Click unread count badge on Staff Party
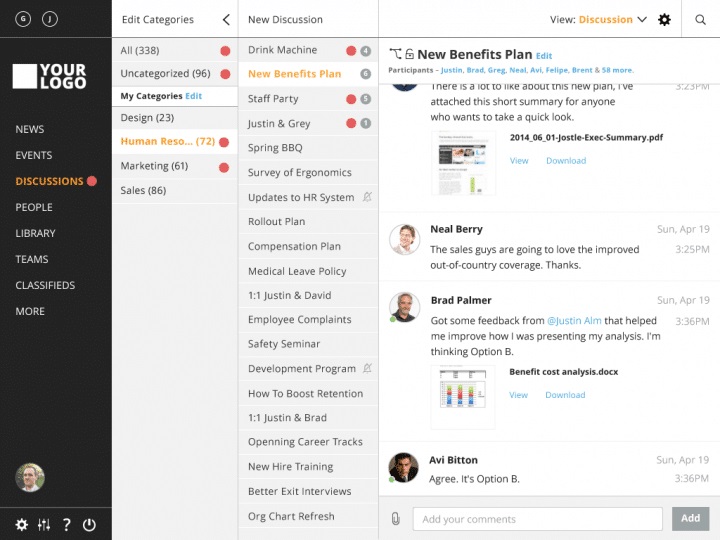Image resolution: width=720 pixels, height=540 pixels. (366, 99)
